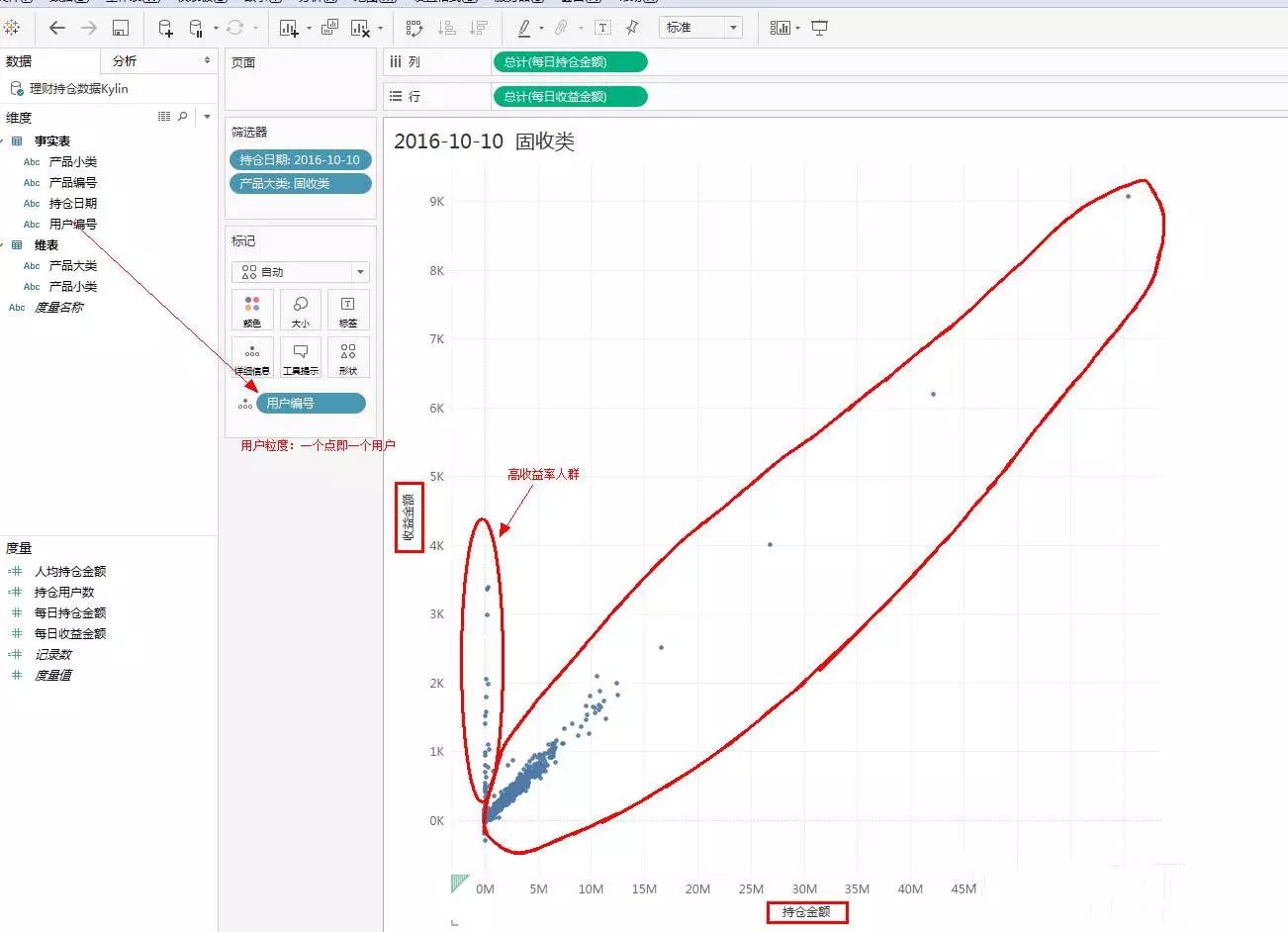Open dropdown arrow beside pause updates icon
This screenshot has height=932, width=1288.
215,29
